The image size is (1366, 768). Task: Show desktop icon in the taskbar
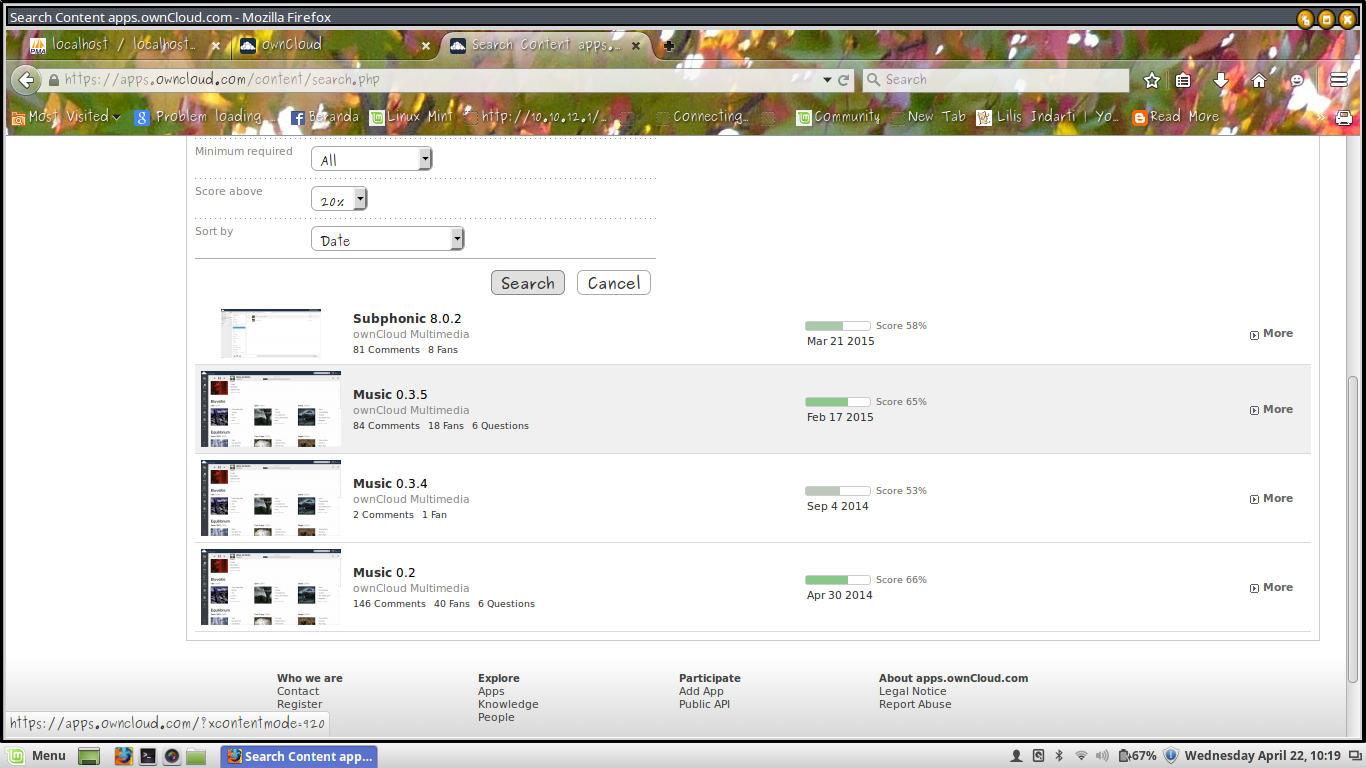click(x=89, y=756)
